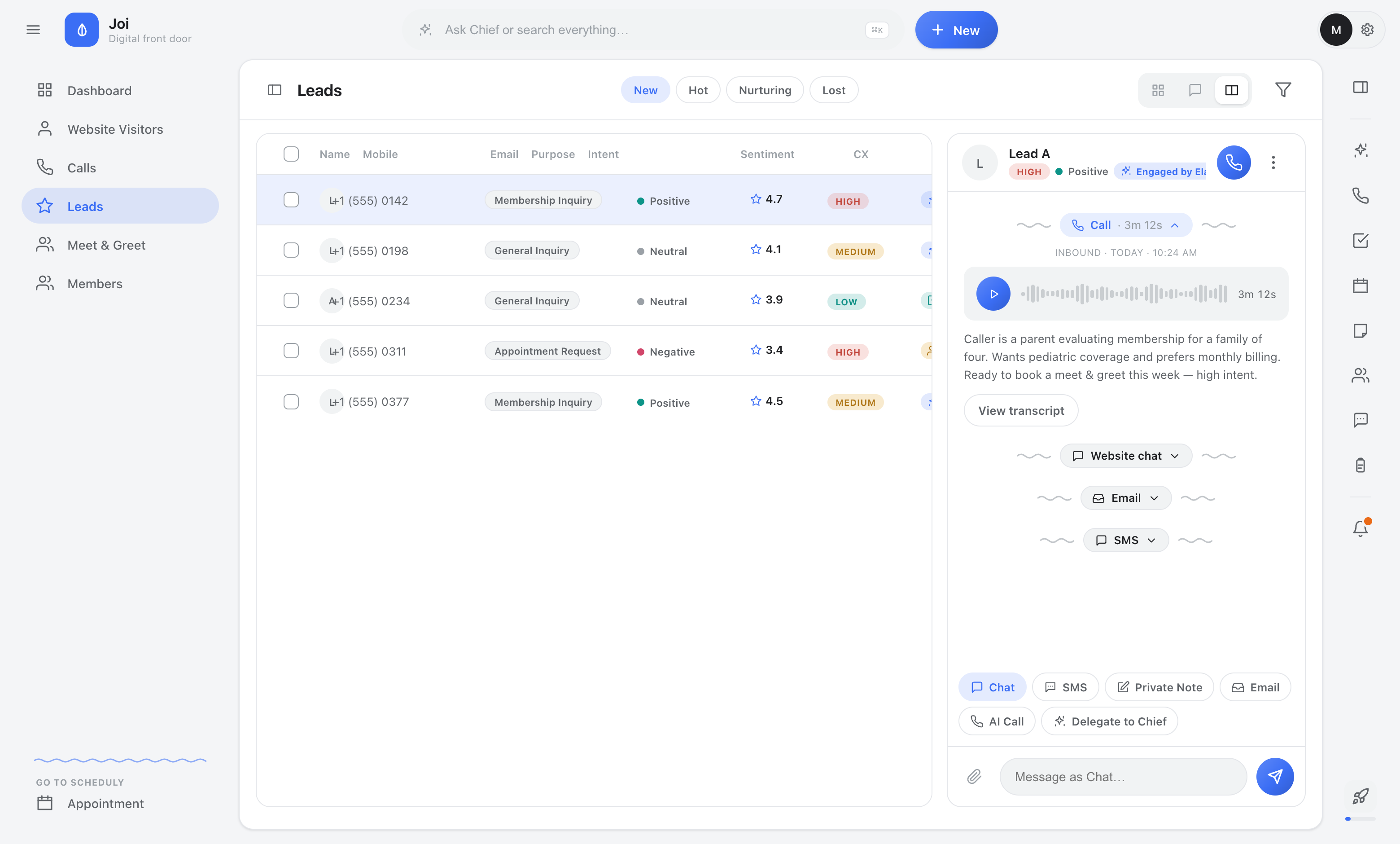This screenshot has height=844, width=1400.
Task: Seek within the call audio waveform
Action: click(x=1124, y=294)
